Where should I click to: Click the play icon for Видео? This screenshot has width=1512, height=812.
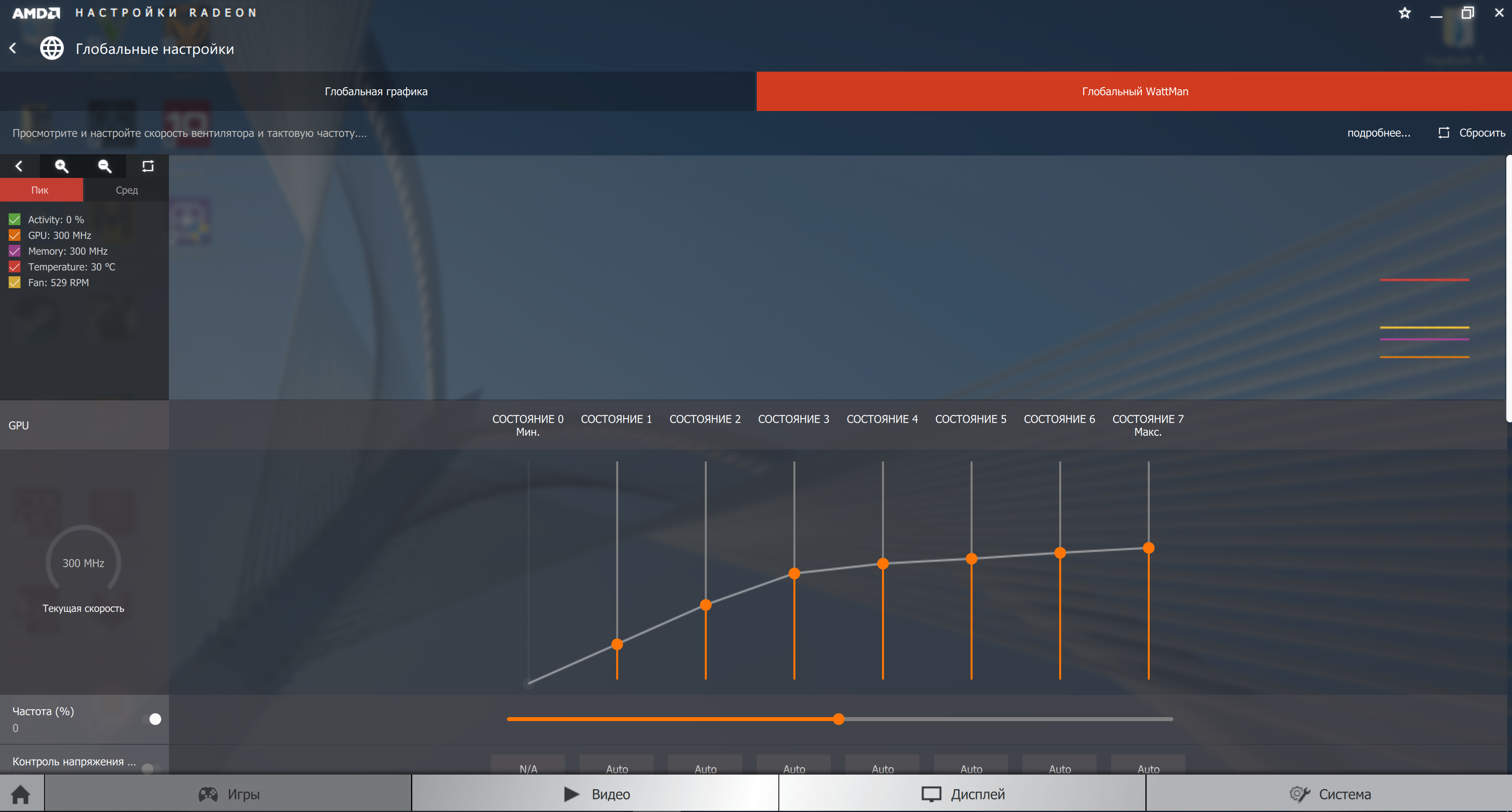[571, 794]
